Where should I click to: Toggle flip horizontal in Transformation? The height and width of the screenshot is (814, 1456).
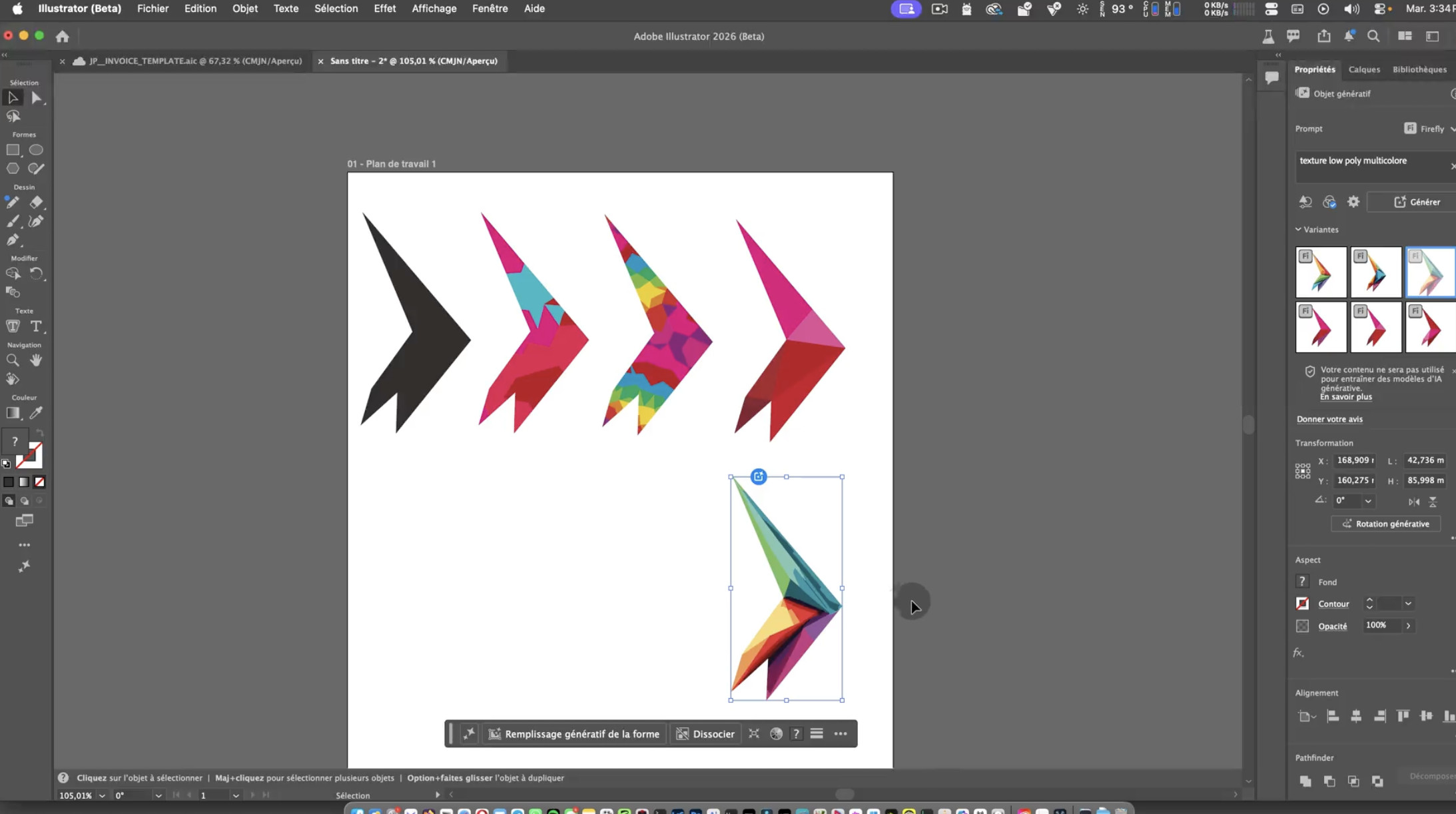[1413, 501]
